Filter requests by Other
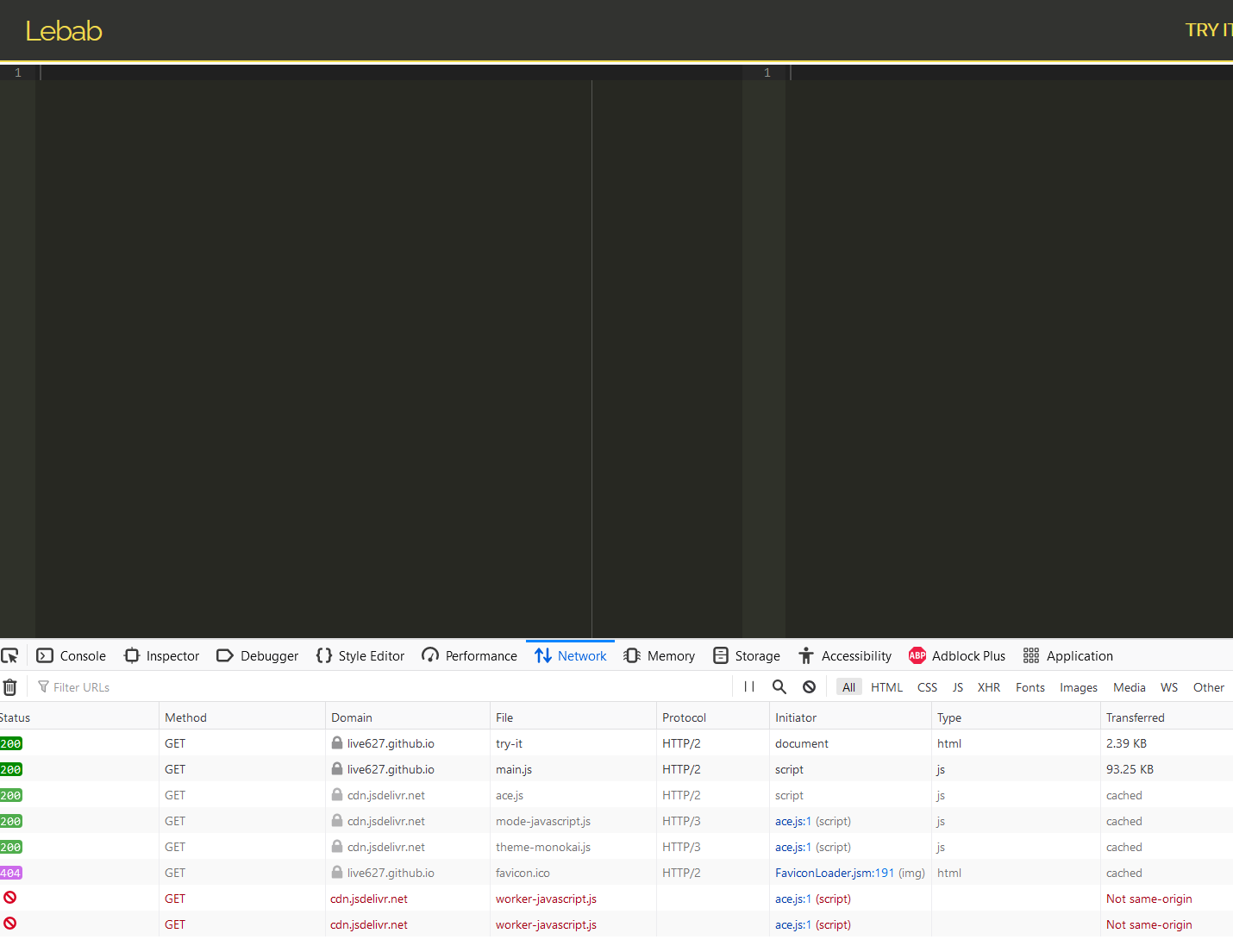This screenshot has width=1233, height=952. (1209, 687)
